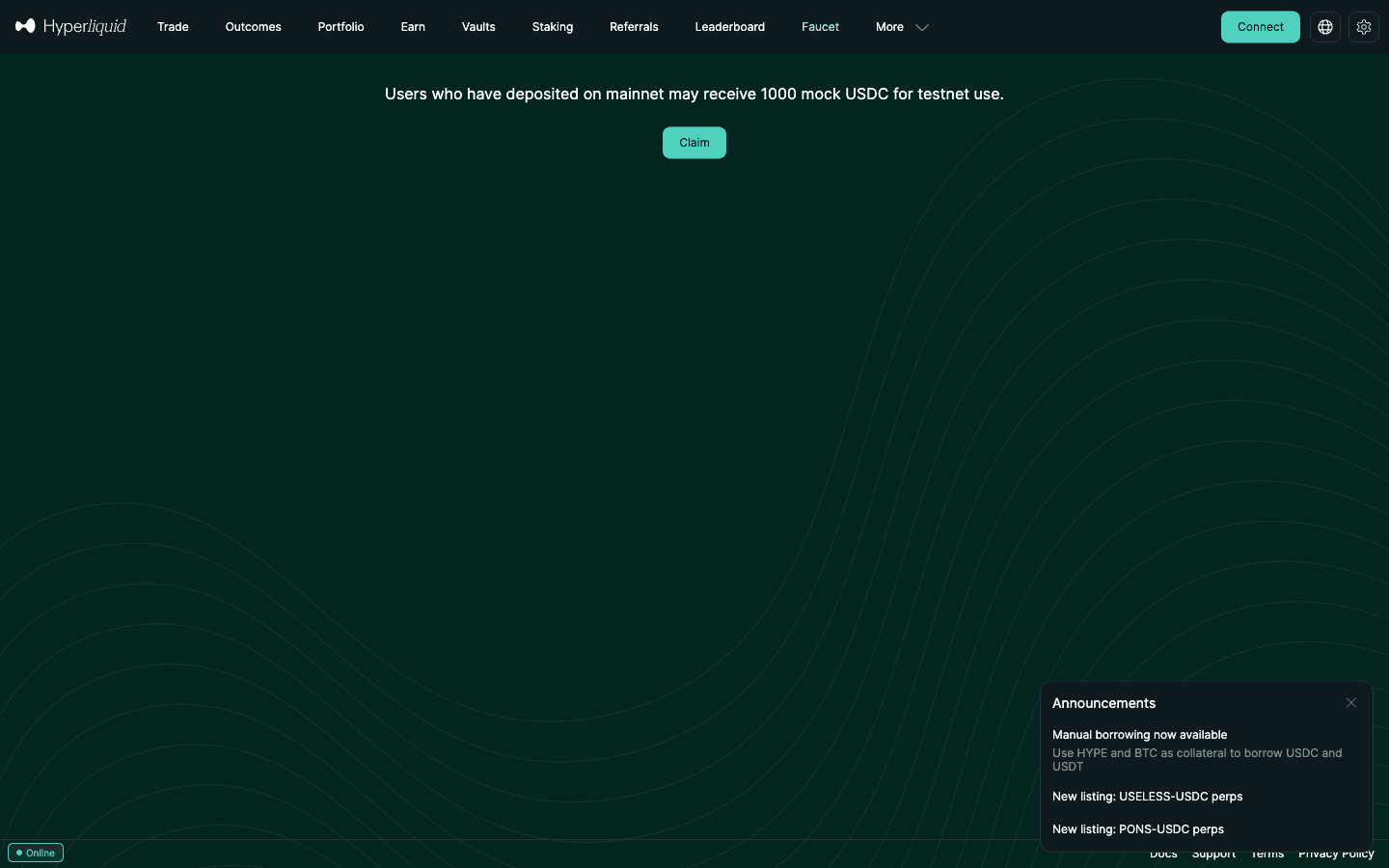This screenshot has height=868, width=1389.
Task: Claim the mock USDC
Action: 694,143
